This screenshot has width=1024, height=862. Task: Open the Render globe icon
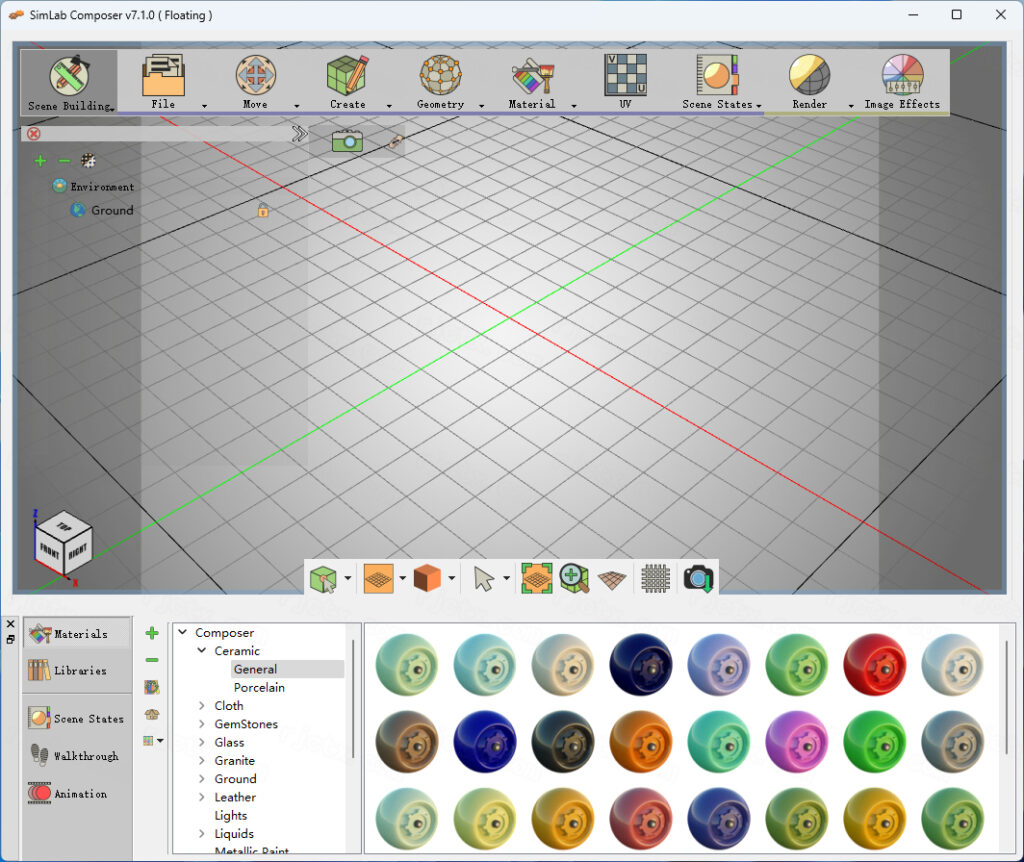click(809, 75)
